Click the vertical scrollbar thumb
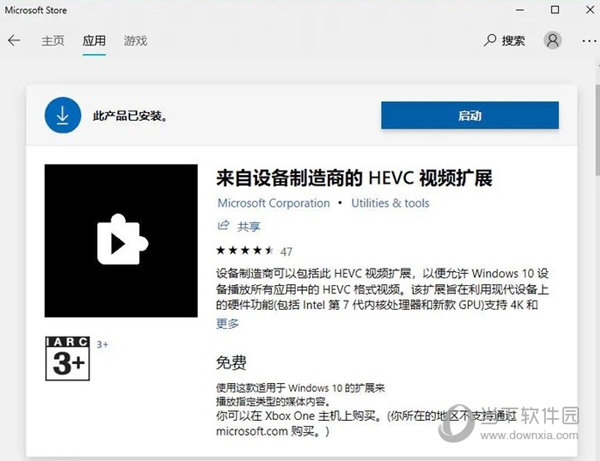Viewport: 600px width, 461px height. tap(597, 130)
